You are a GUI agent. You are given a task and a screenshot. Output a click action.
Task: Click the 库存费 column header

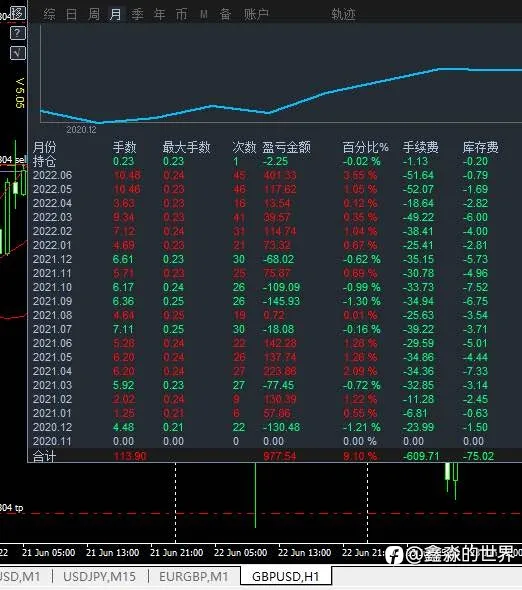(481, 147)
